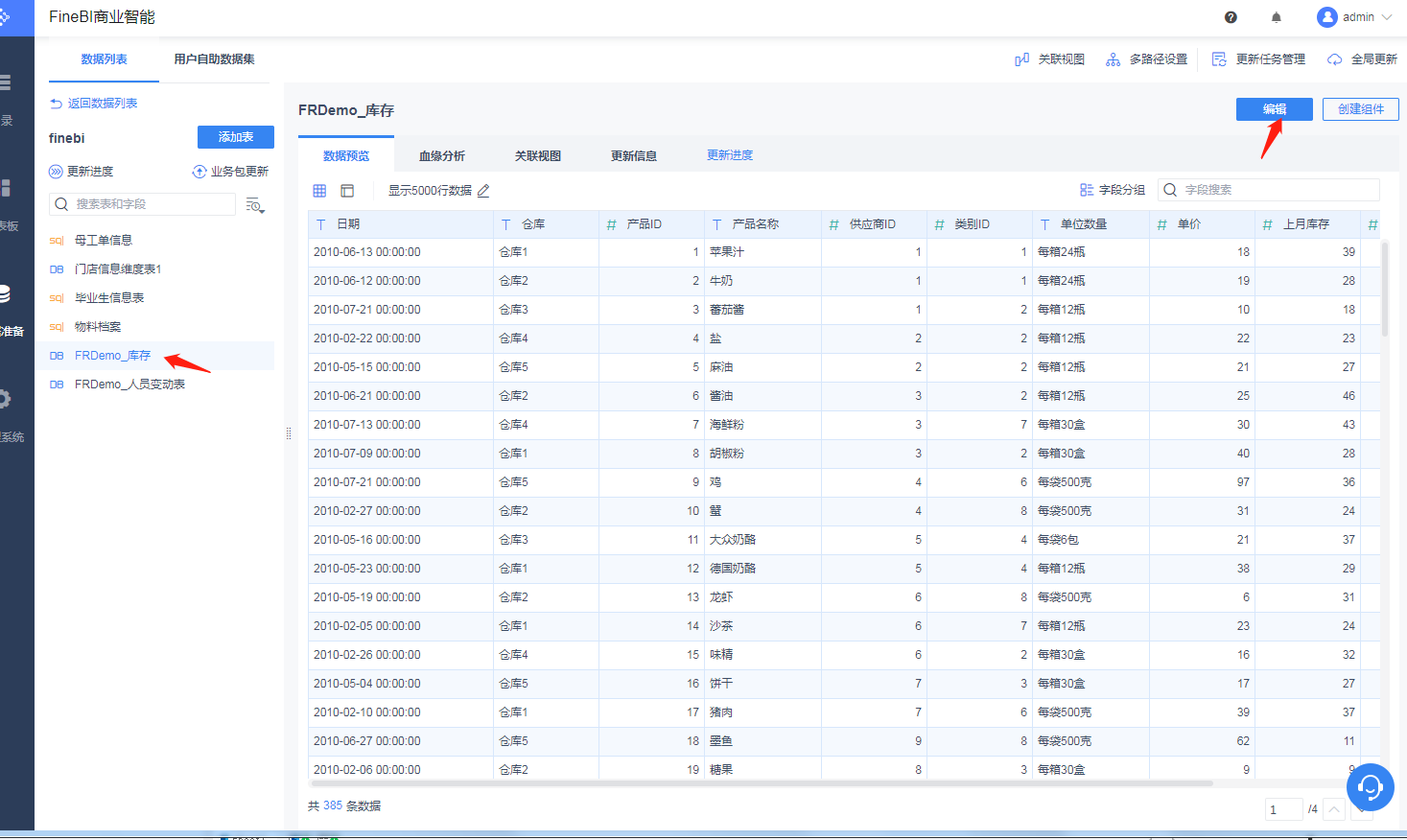Switch to 更新信息 tab
1407x840 pixels.
coord(634,155)
